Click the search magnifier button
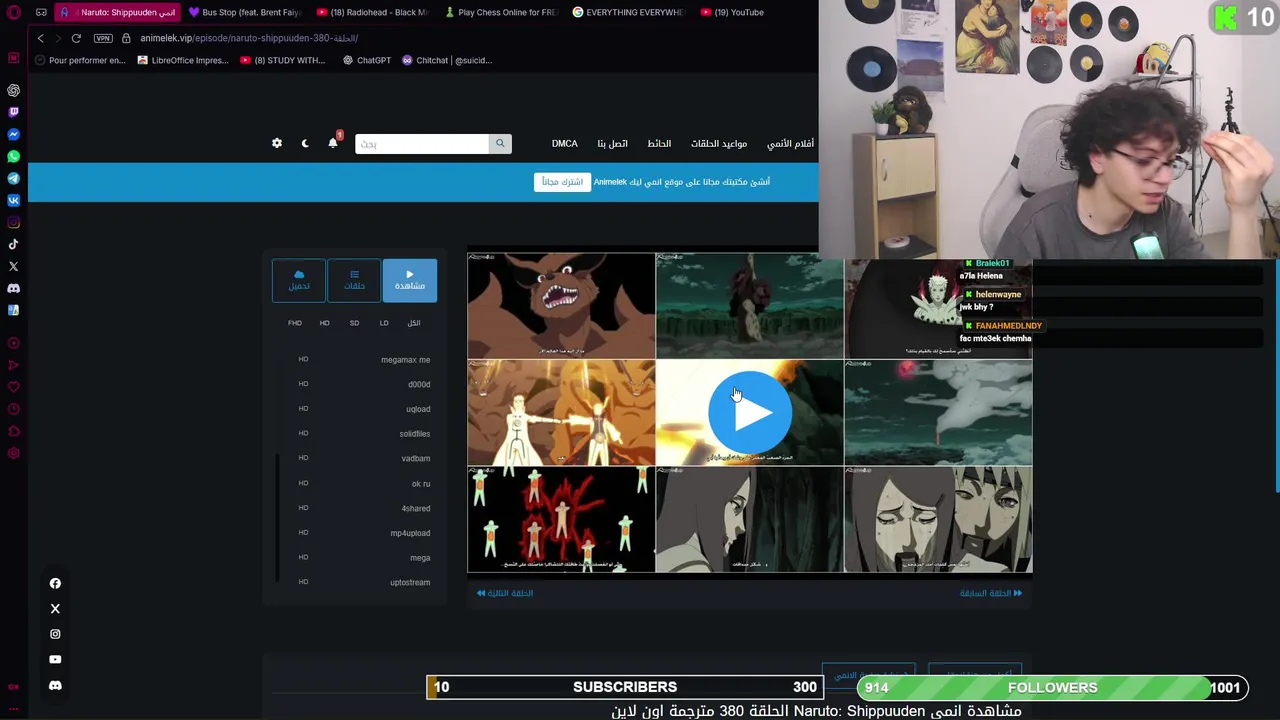Screen dimensions: 1280x720 point(500,144)
